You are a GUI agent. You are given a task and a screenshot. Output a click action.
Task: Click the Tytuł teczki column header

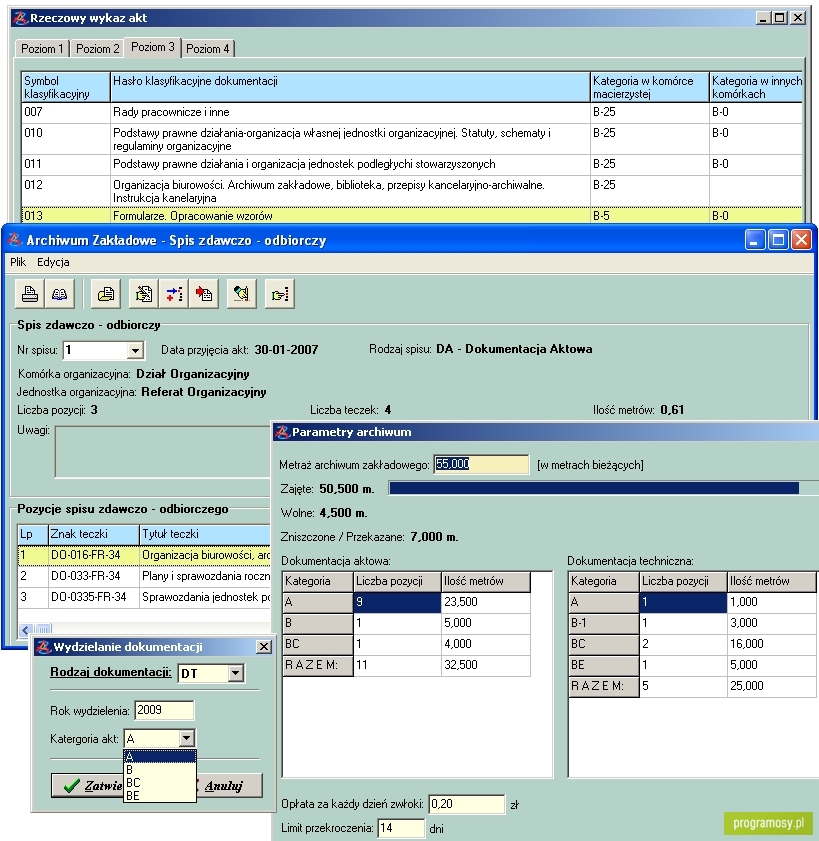click(205, 534)
